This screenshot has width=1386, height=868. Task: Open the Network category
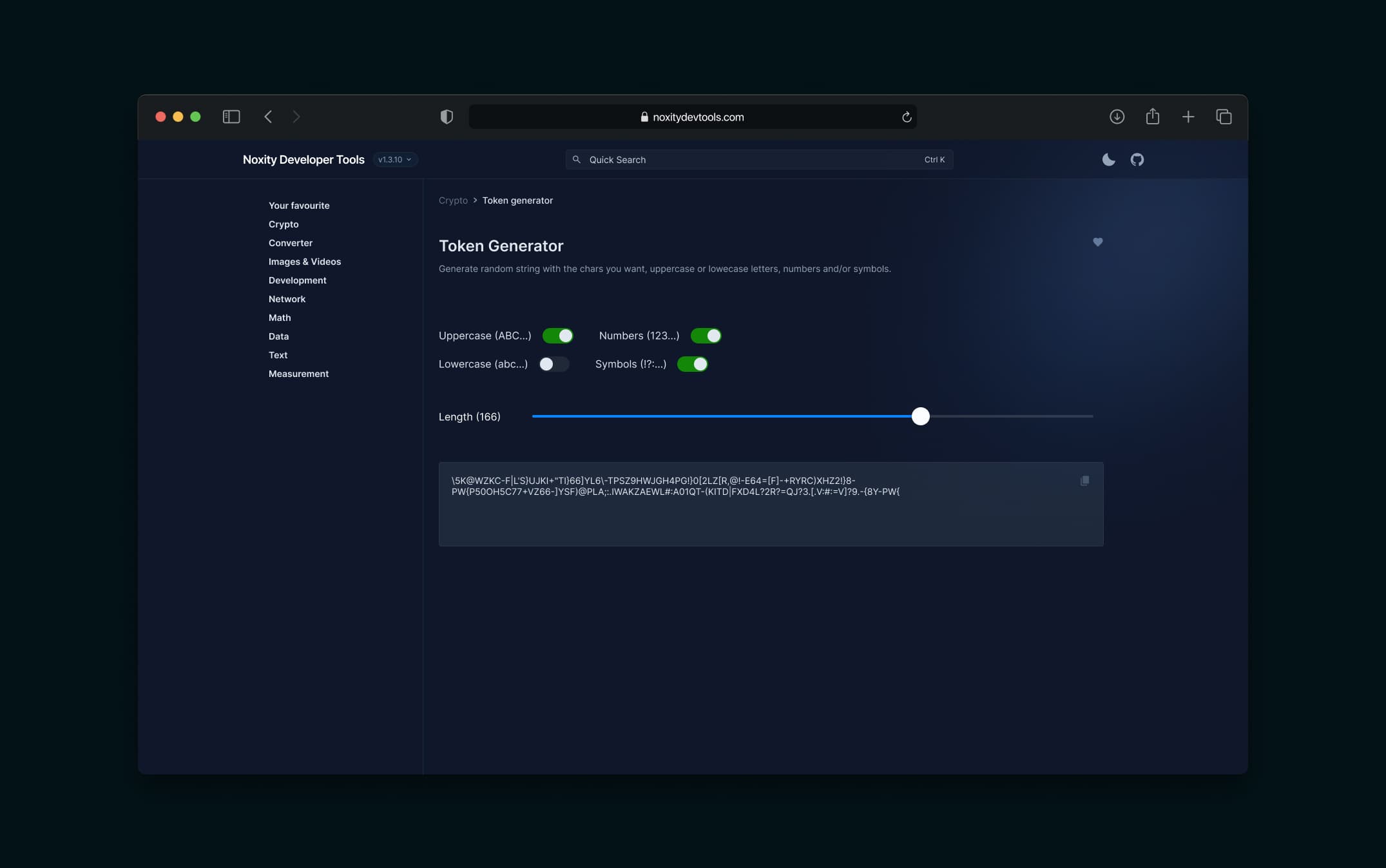[x=287, y=299]
